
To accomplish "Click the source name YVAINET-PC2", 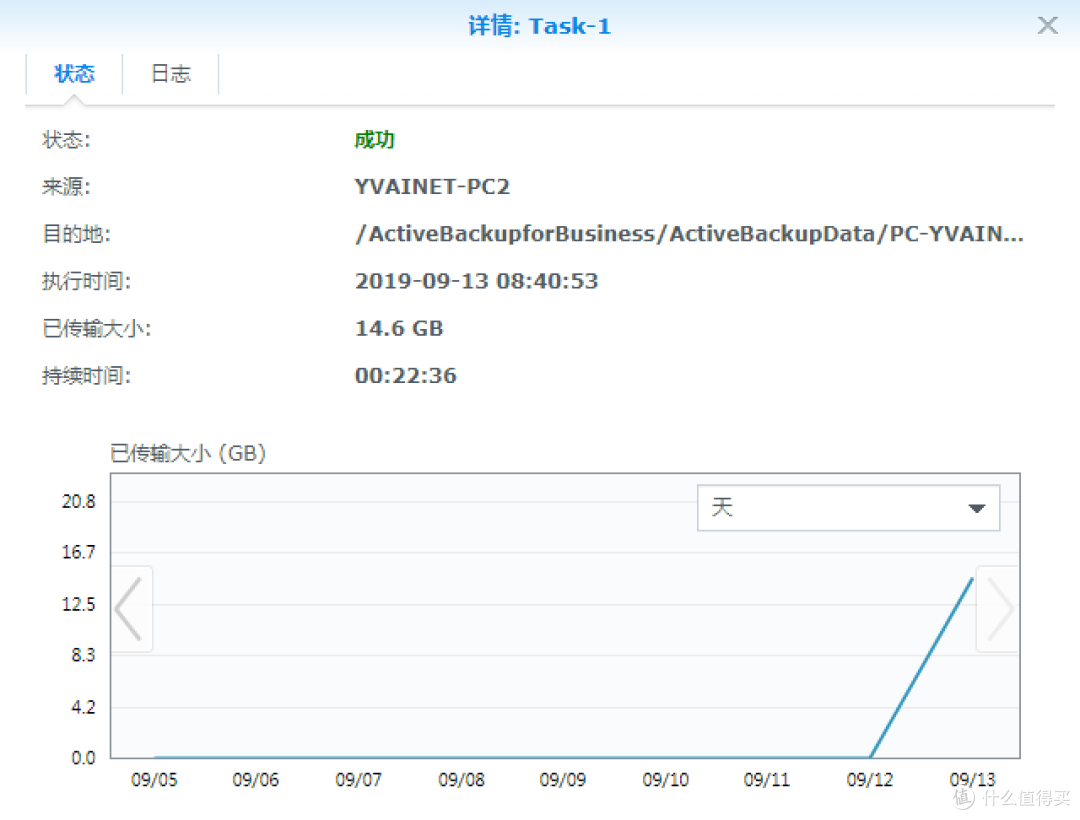I will pyautogui.click(x=432, y=187).
